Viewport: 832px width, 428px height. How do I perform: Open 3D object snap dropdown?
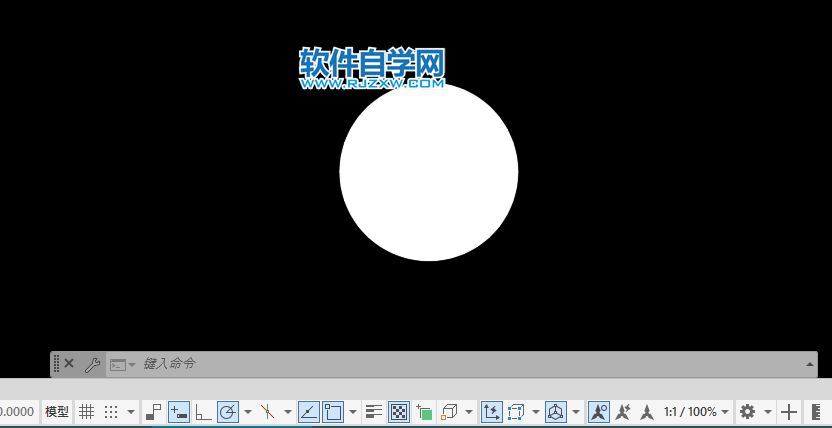[469, 412]
